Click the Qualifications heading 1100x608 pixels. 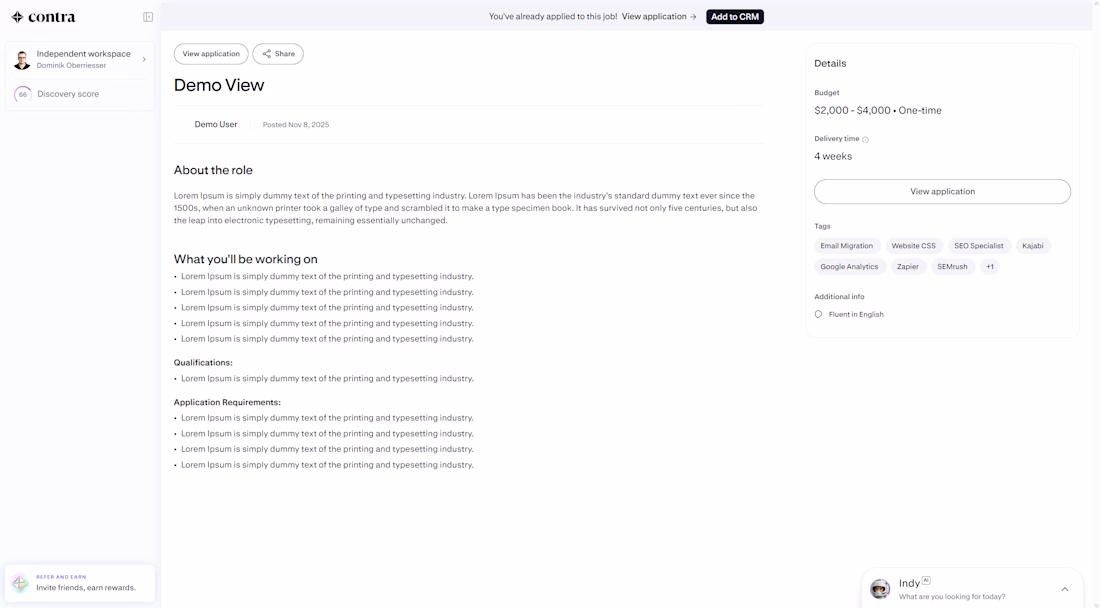click(203, 363)
